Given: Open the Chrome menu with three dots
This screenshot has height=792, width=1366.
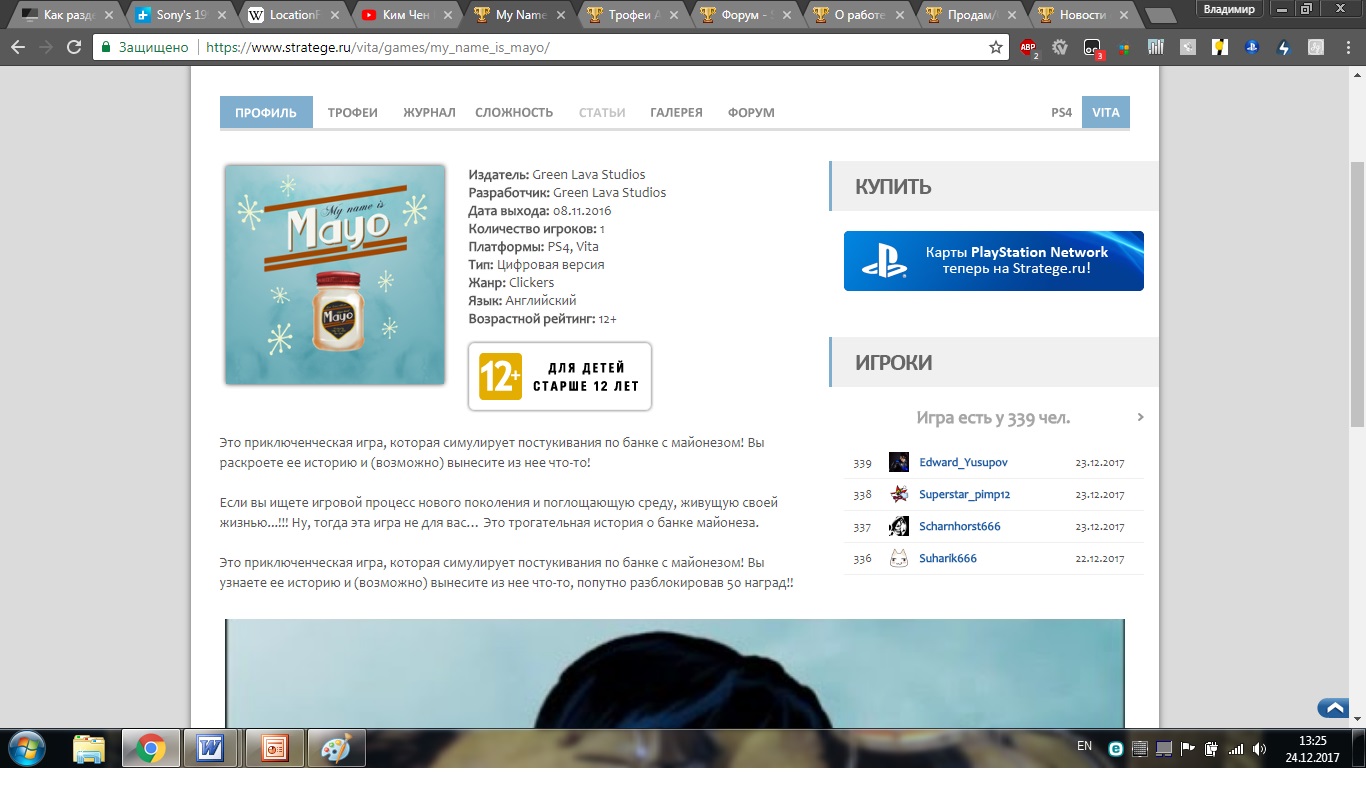Looking at the screenshot, I should tap(1346, 47).
